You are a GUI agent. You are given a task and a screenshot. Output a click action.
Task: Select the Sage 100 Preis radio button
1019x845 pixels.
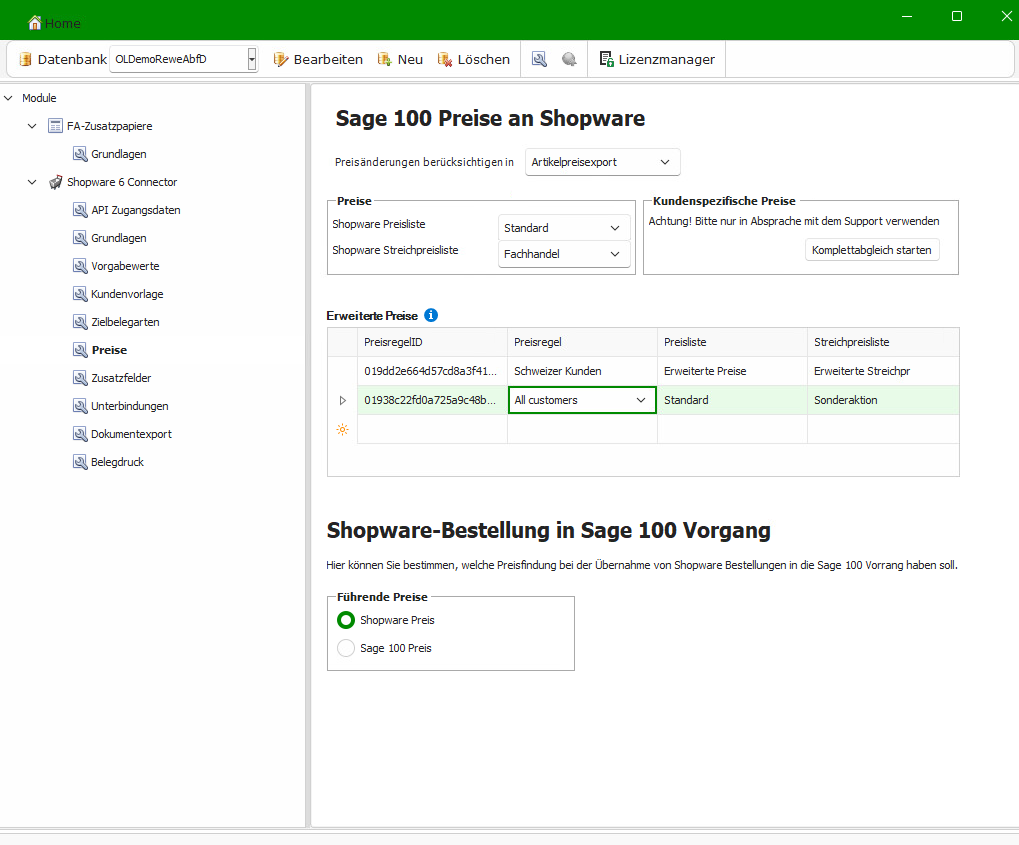coord(346,648)
